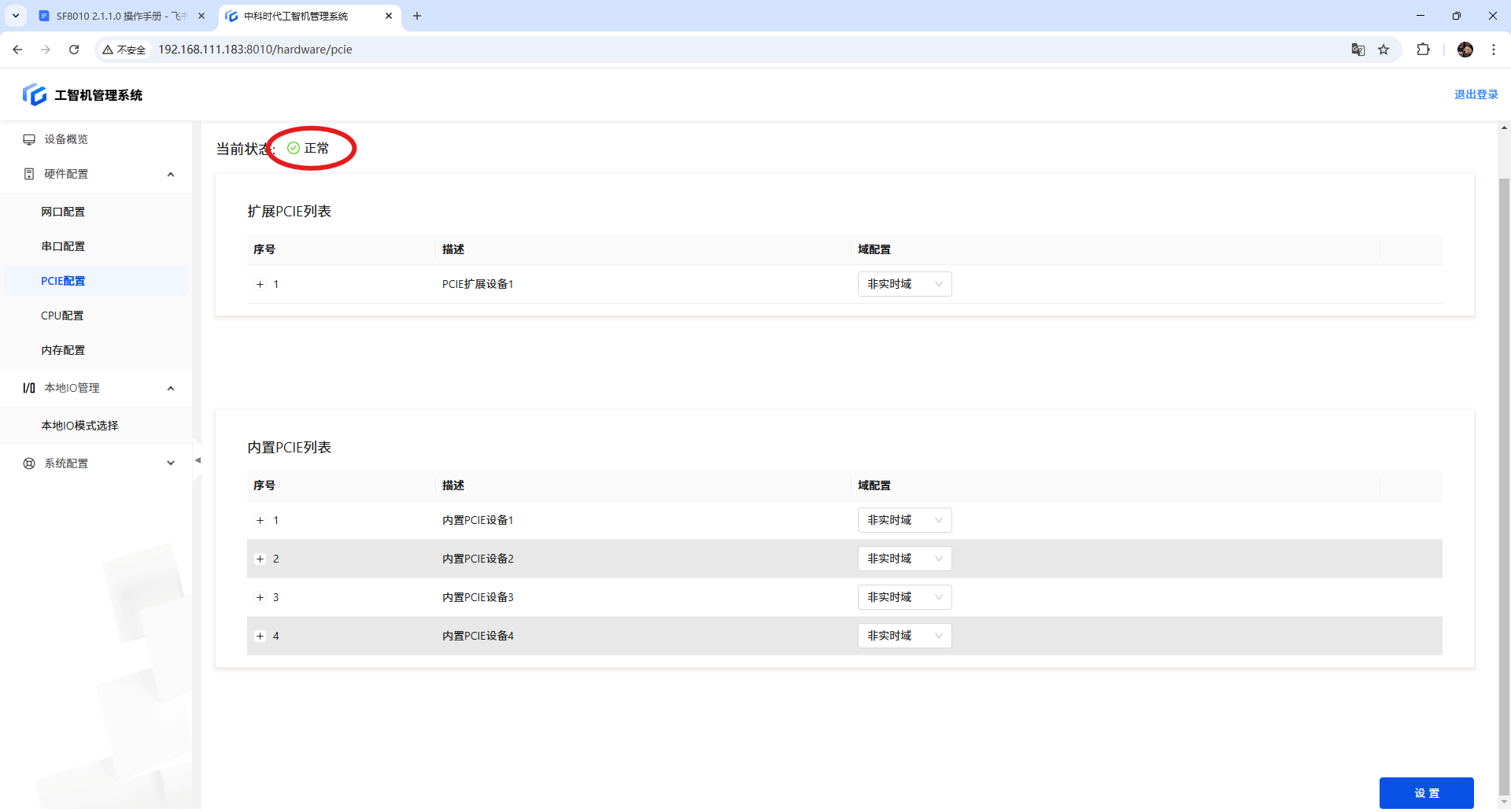This screenshot has width=1511, height=812.
Task: Switch to the SF8010 操作手册 browser tab
Action: coord(118,16)
